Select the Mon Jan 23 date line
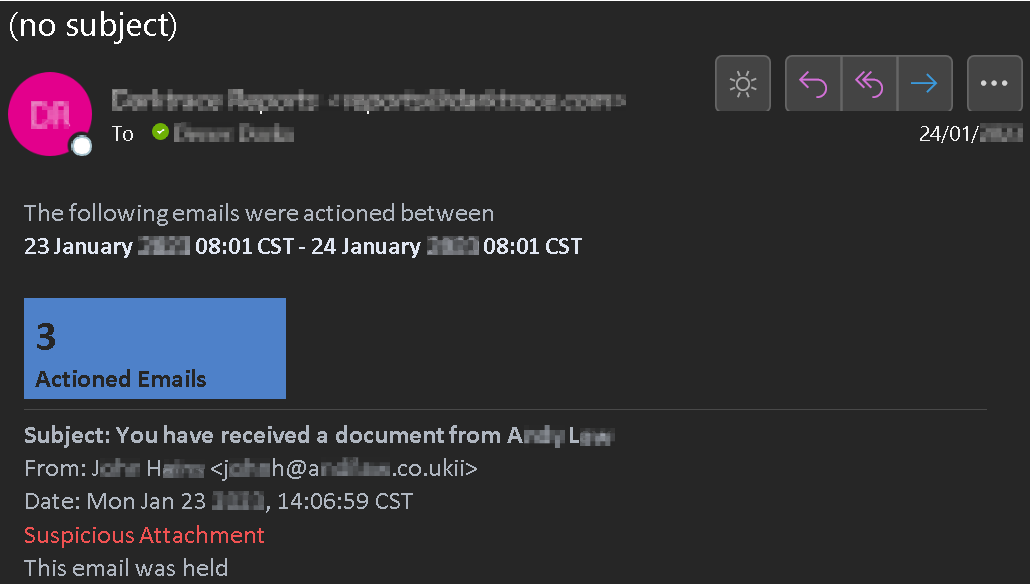This screenshot has height=584, width=1030. (219, 501)
